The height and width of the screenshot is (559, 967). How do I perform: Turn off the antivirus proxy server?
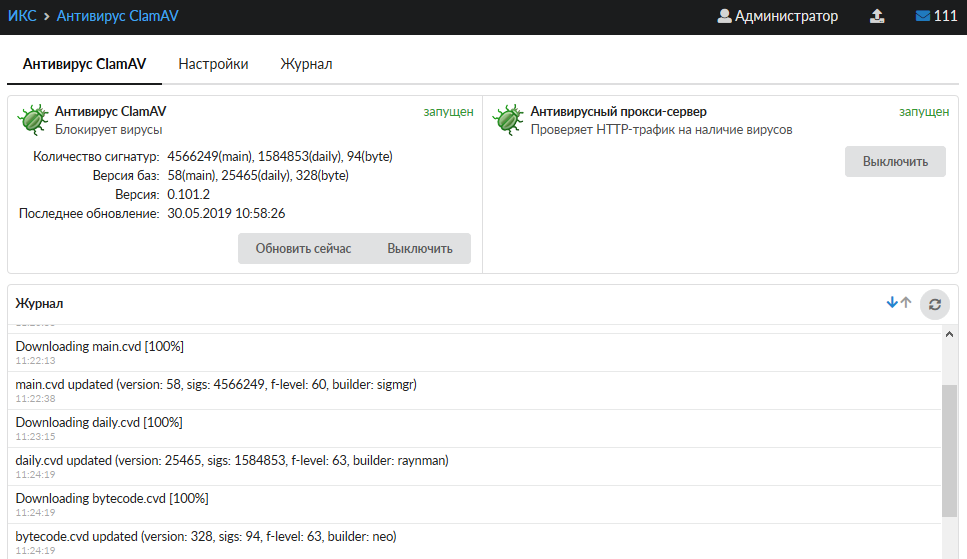pos(895,161)
